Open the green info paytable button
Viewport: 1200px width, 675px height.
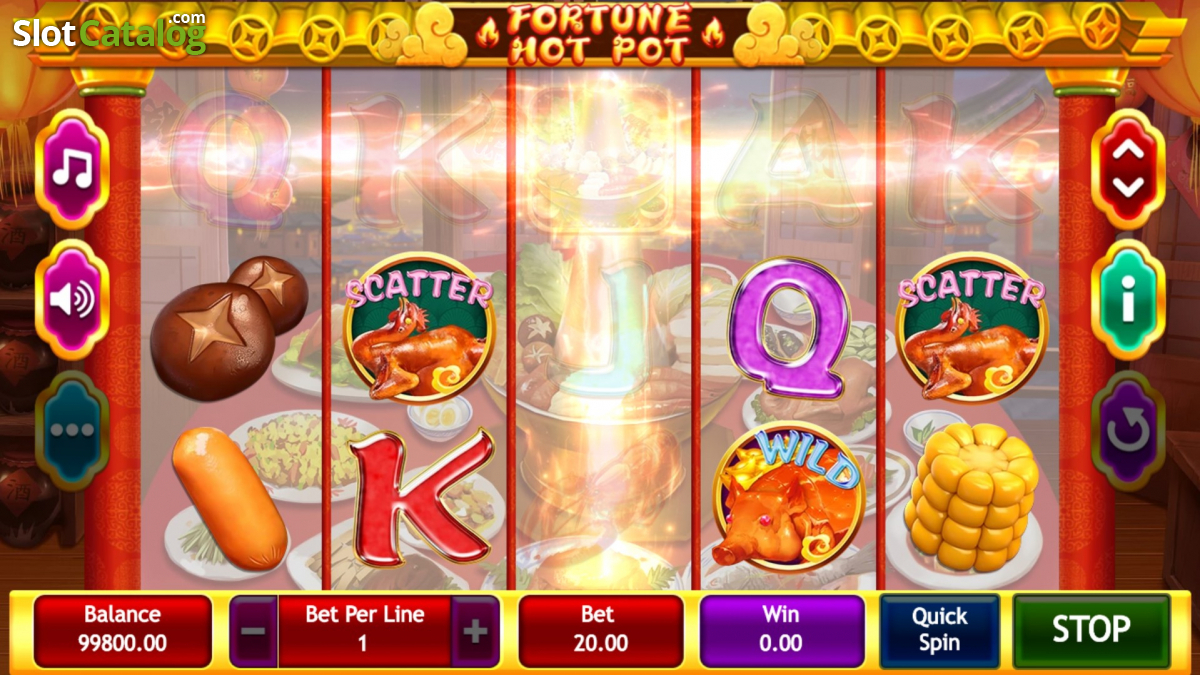click(x=1127, y=299)
